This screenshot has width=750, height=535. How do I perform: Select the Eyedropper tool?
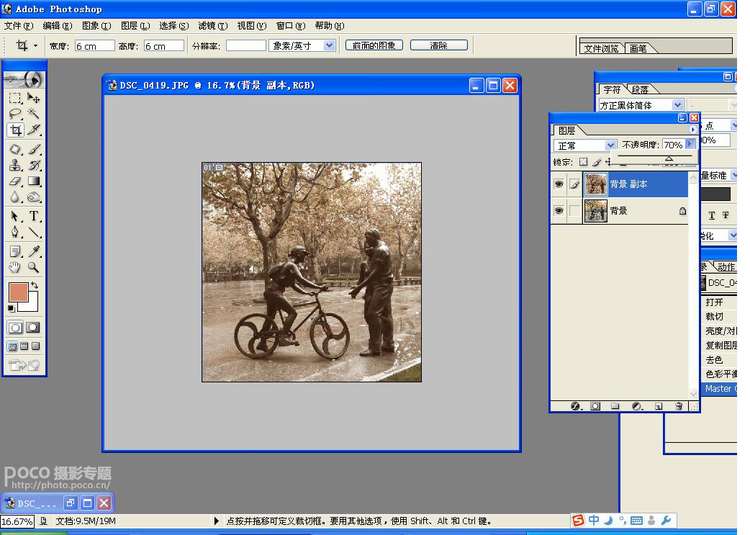coord(33,251)
